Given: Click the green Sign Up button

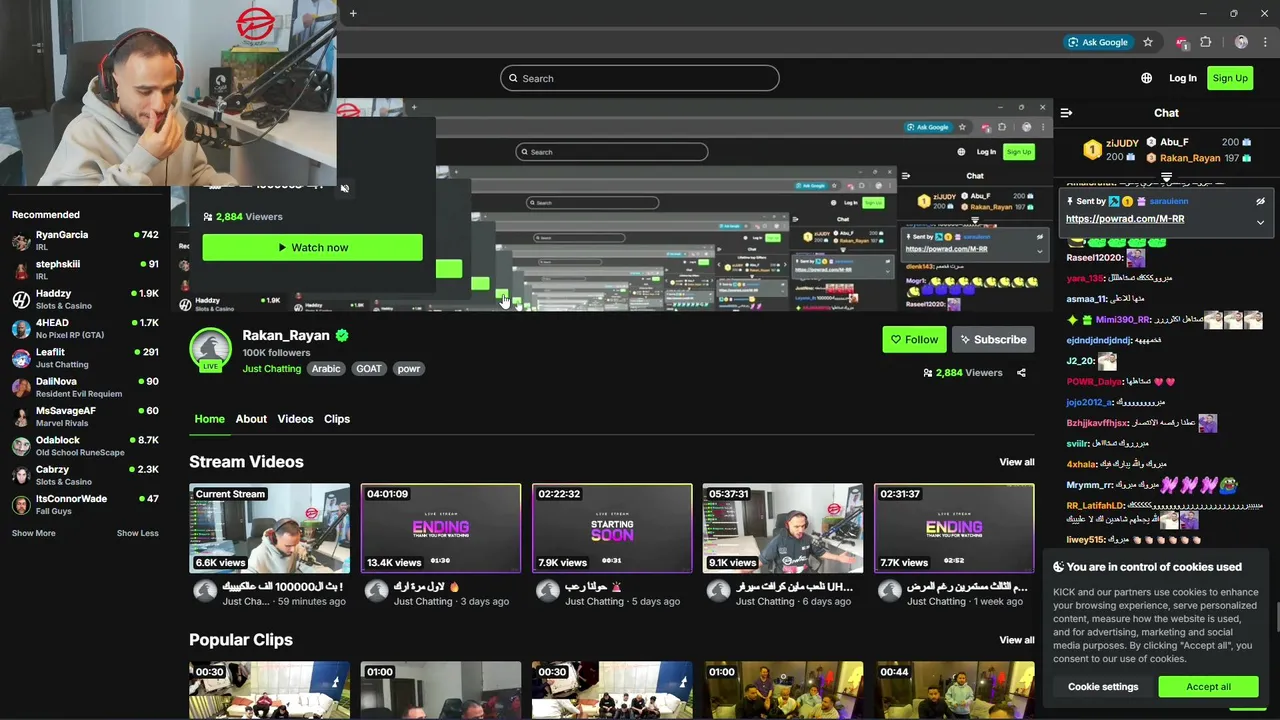Looking at the screenshot, I should pyautogui.click(x=1230, y=78).
